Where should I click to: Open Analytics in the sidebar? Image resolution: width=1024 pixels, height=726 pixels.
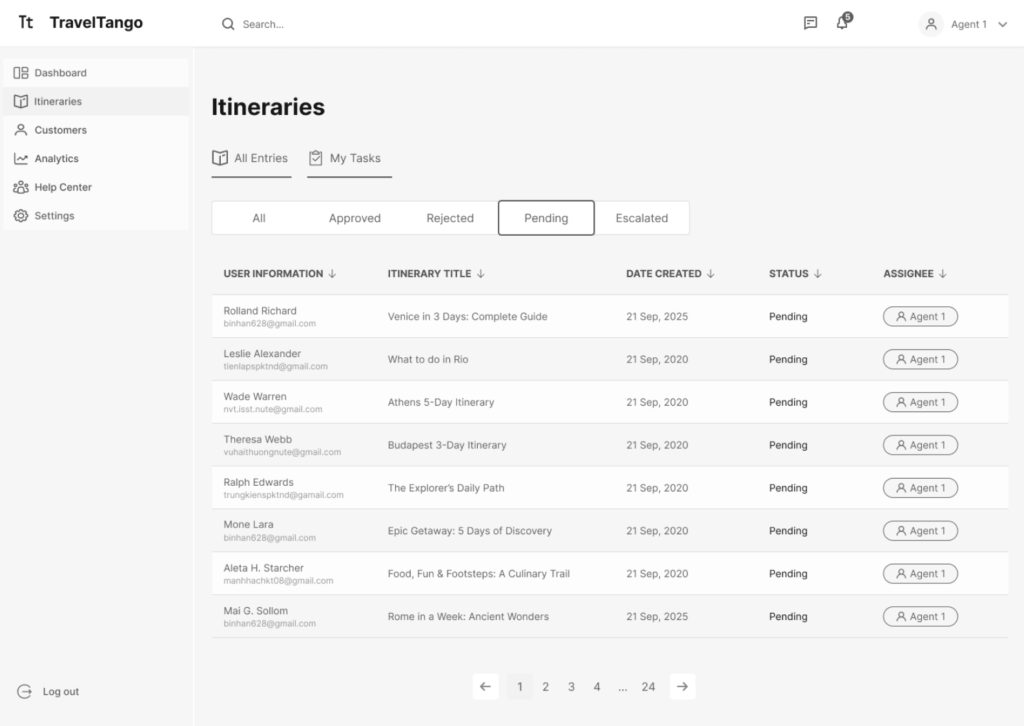click(56, 159)
